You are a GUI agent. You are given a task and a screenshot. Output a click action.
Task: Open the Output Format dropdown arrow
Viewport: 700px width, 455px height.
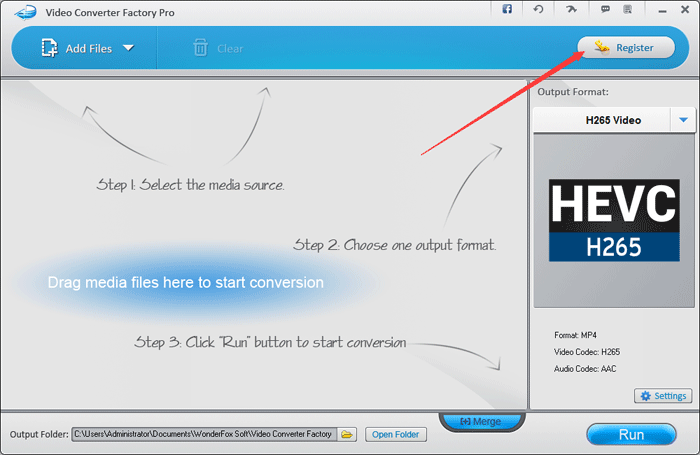(683, 120)
